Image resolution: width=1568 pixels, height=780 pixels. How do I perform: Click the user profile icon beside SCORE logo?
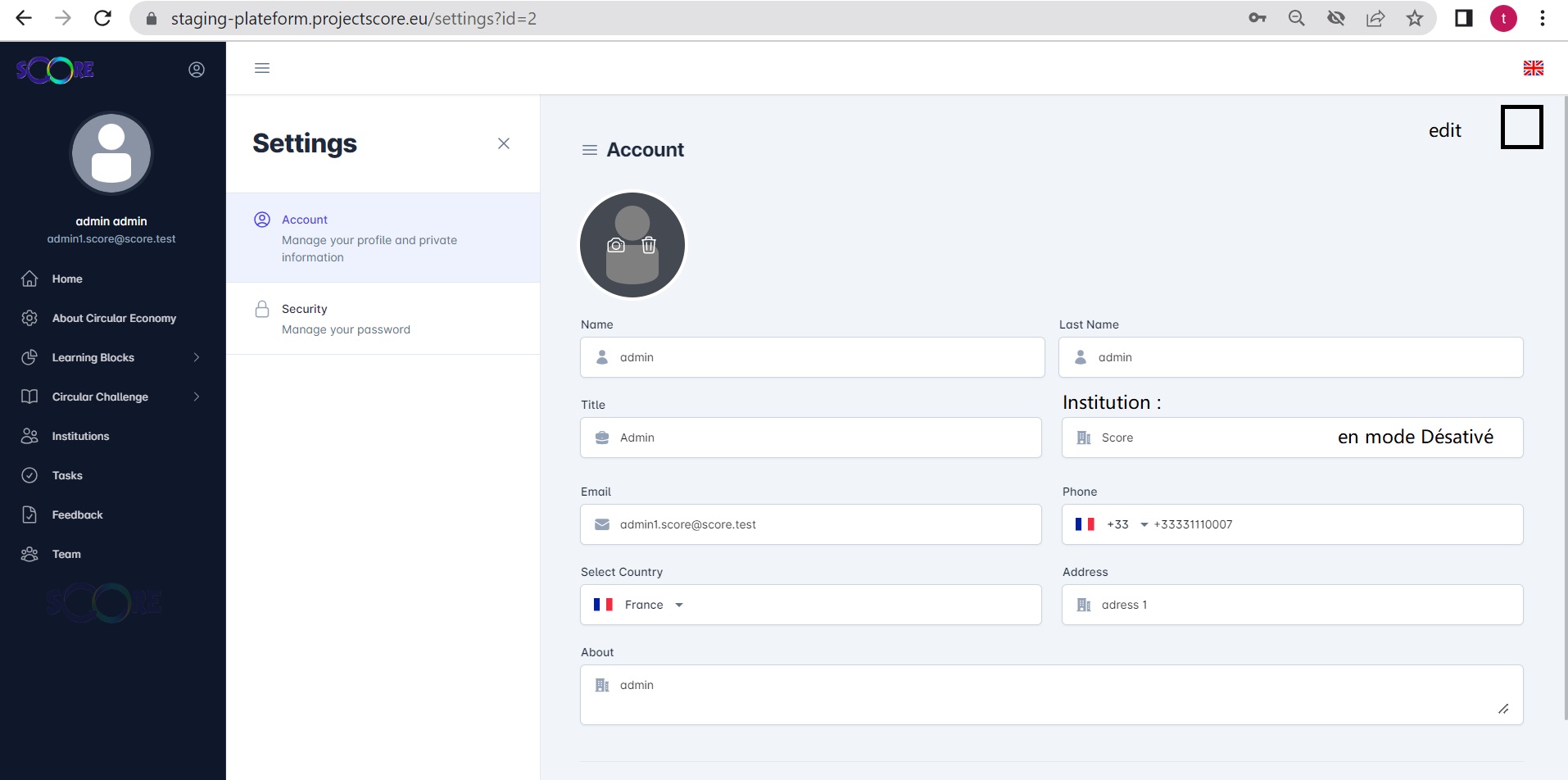pos(197,70)
